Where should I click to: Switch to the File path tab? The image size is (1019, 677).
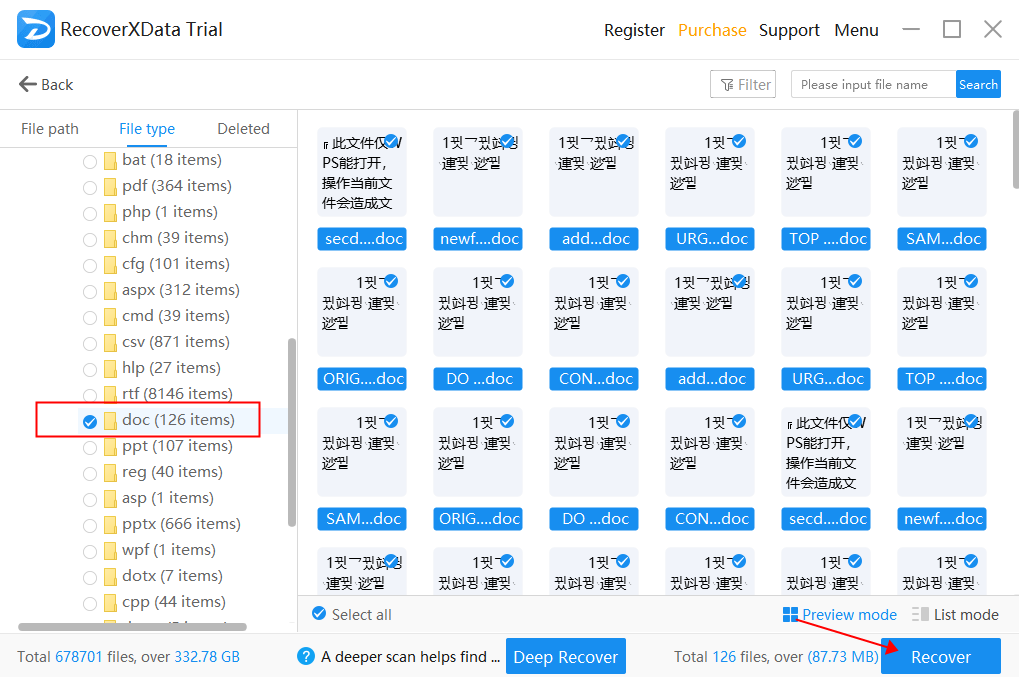(50, 129)
